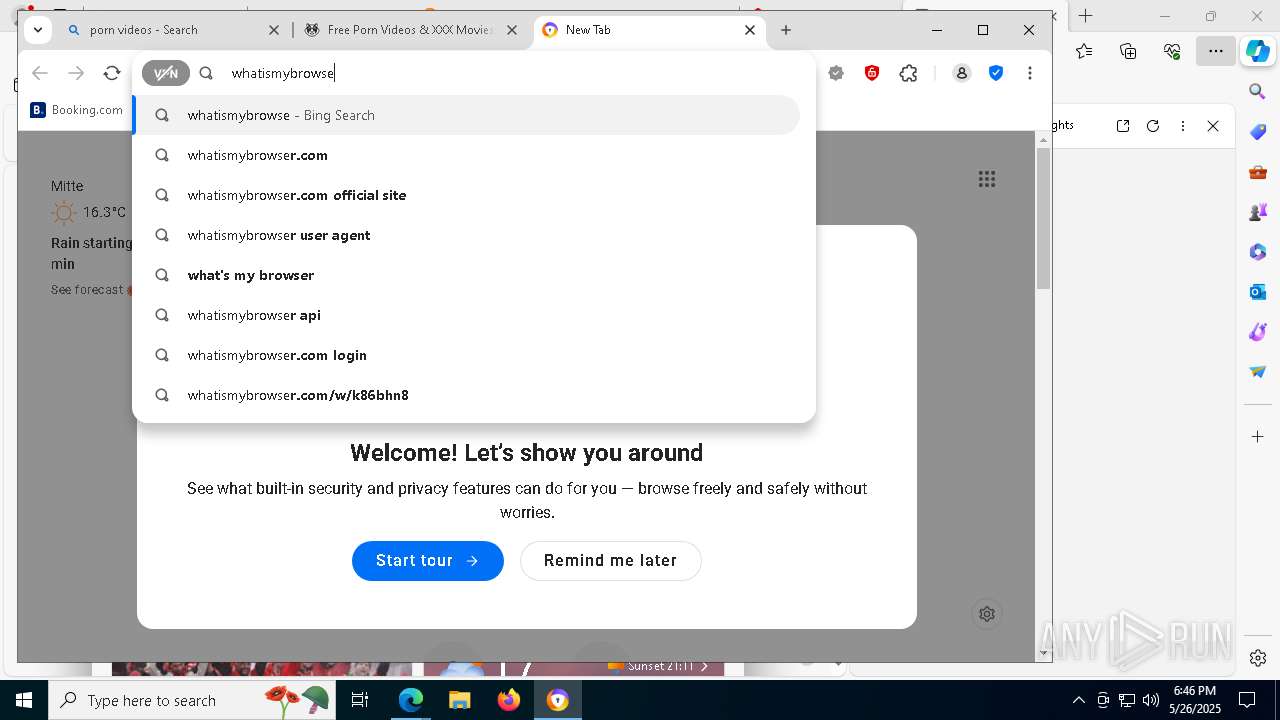This screenshot has height=720, width=1280.
Task: Click the 'Remind me later' button
Action: click(610, 560)
